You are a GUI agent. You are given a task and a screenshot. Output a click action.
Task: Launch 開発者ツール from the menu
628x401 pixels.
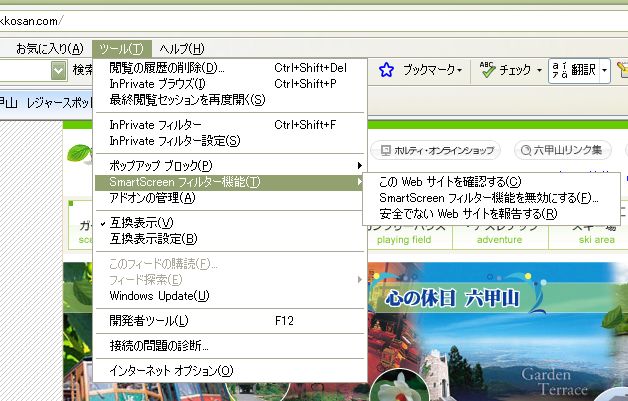(x=148, y=321)
